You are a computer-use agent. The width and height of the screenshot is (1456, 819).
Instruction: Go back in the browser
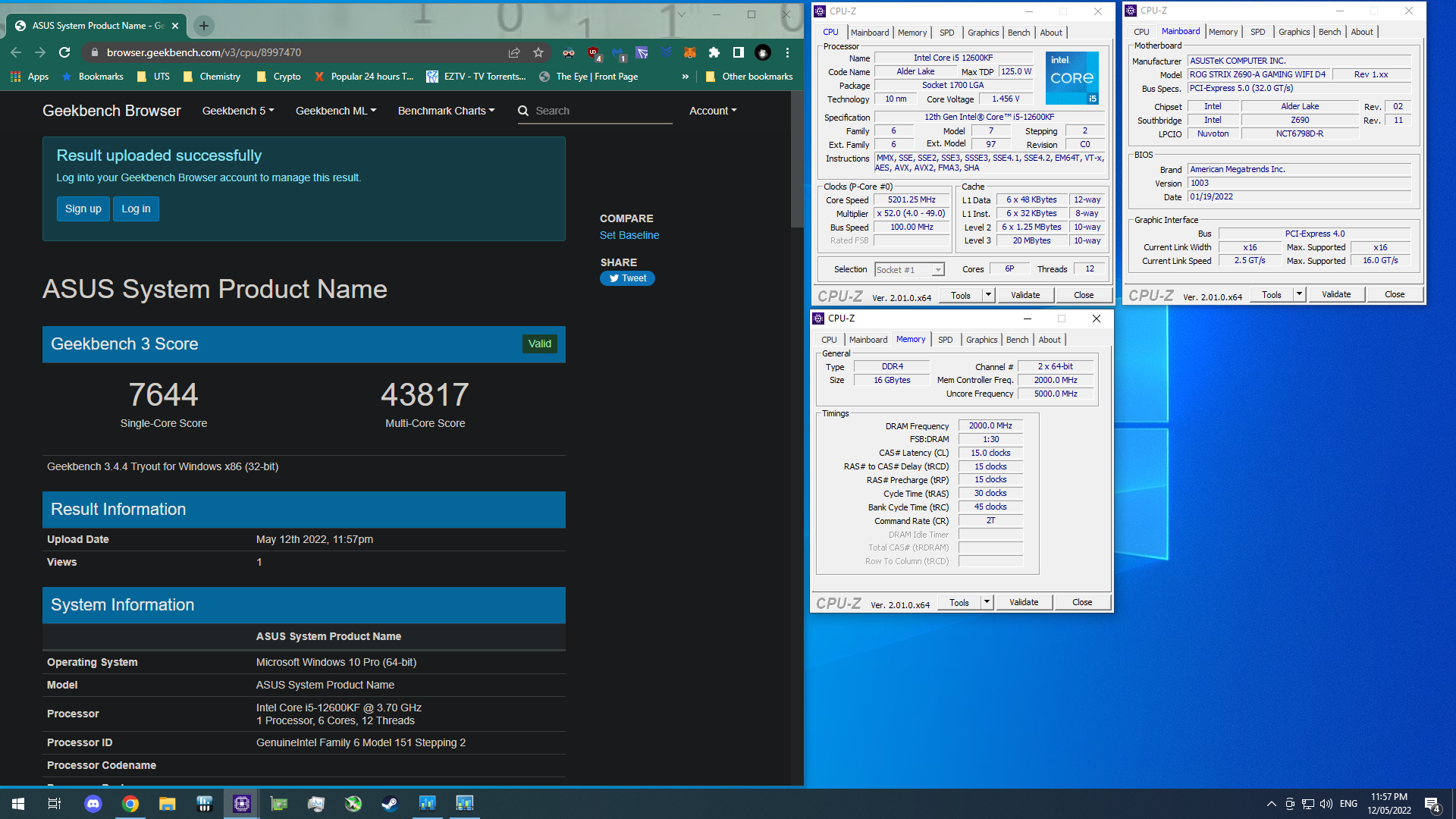[x=16, y=52]
